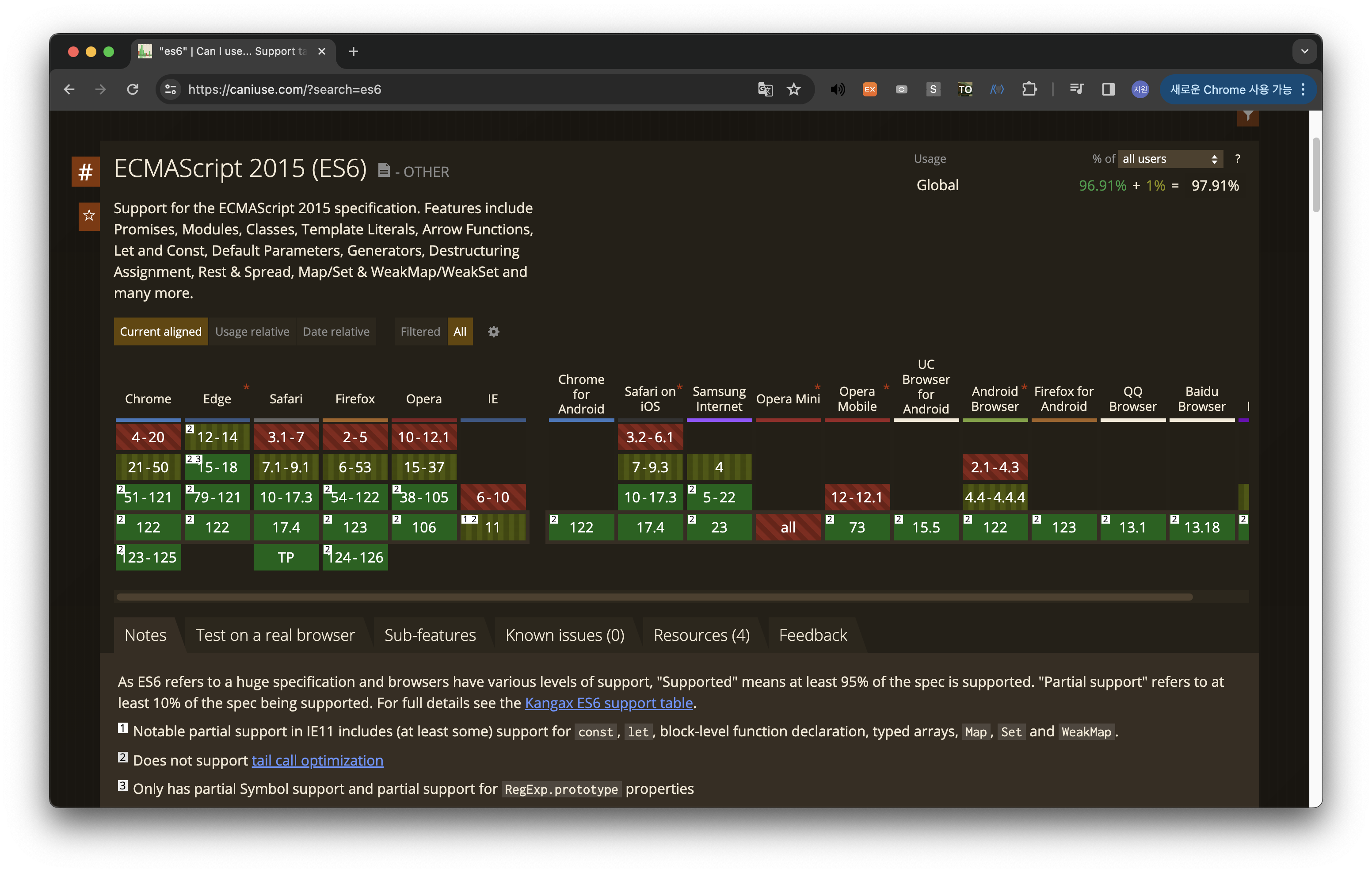Toggle the Chrome side panel icon
1372x873 pixels.
click(x=1108, y=89)
